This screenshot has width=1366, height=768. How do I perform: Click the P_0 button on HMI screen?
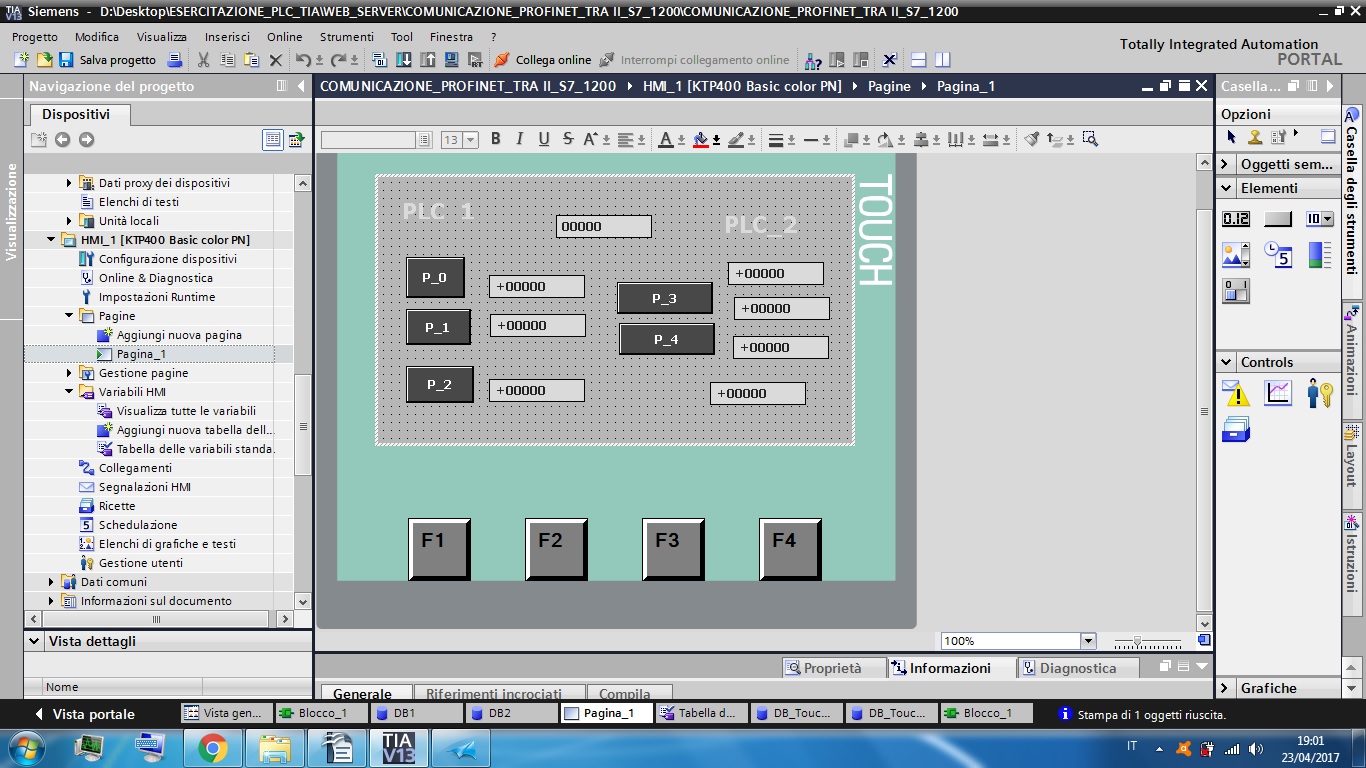435,277
